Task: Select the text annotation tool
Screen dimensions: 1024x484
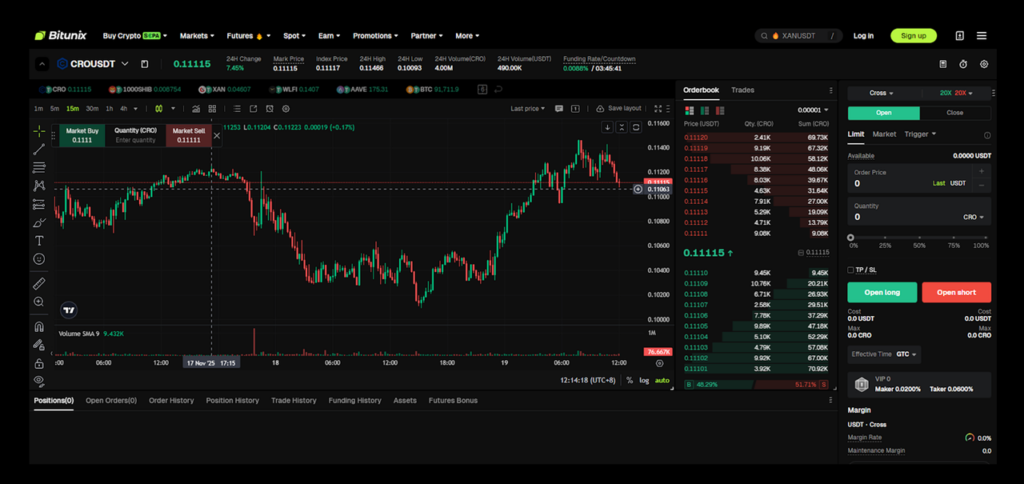Action: click(x=39, y=241)
